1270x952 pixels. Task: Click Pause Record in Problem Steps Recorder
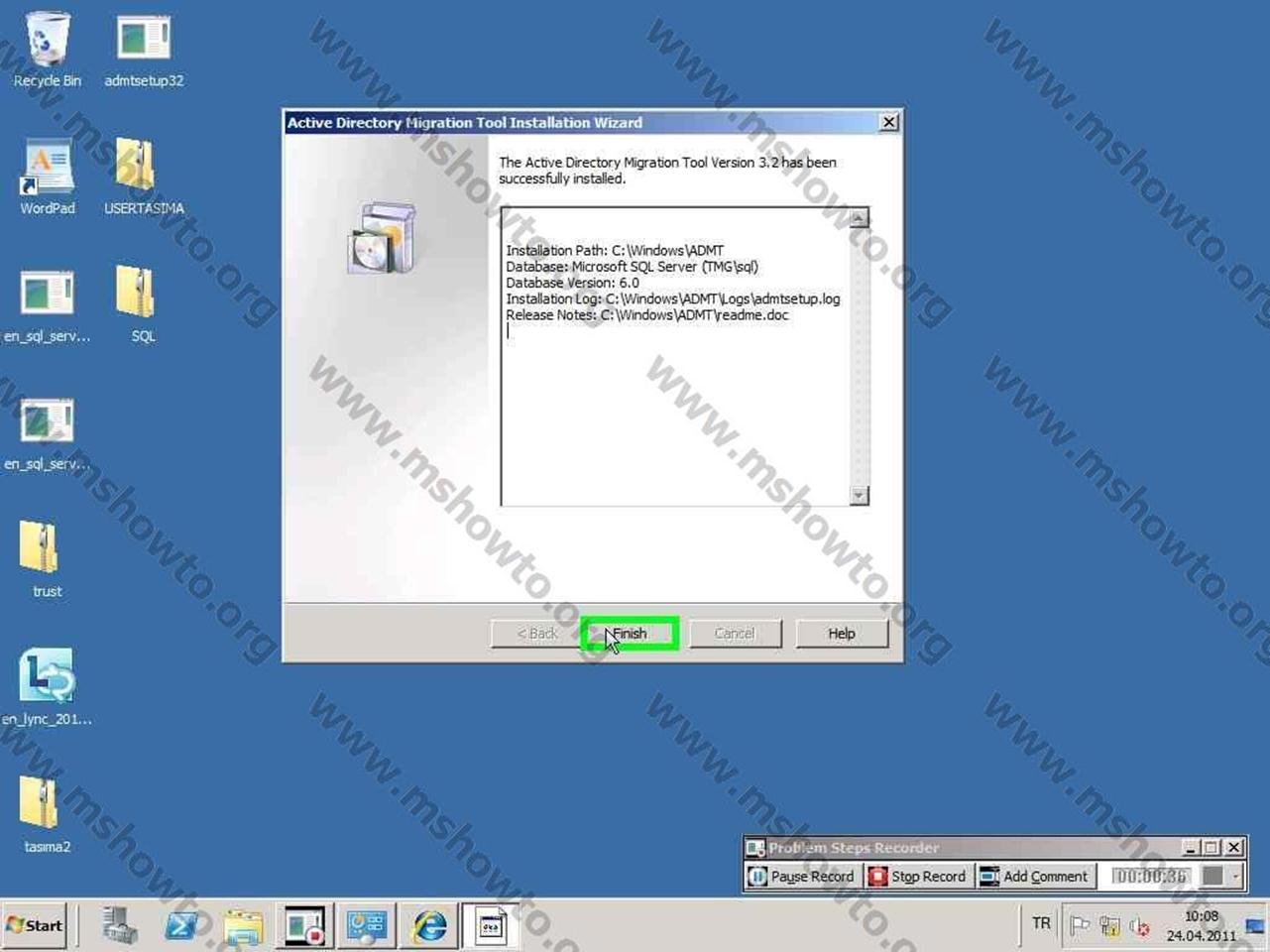[801, 877]
